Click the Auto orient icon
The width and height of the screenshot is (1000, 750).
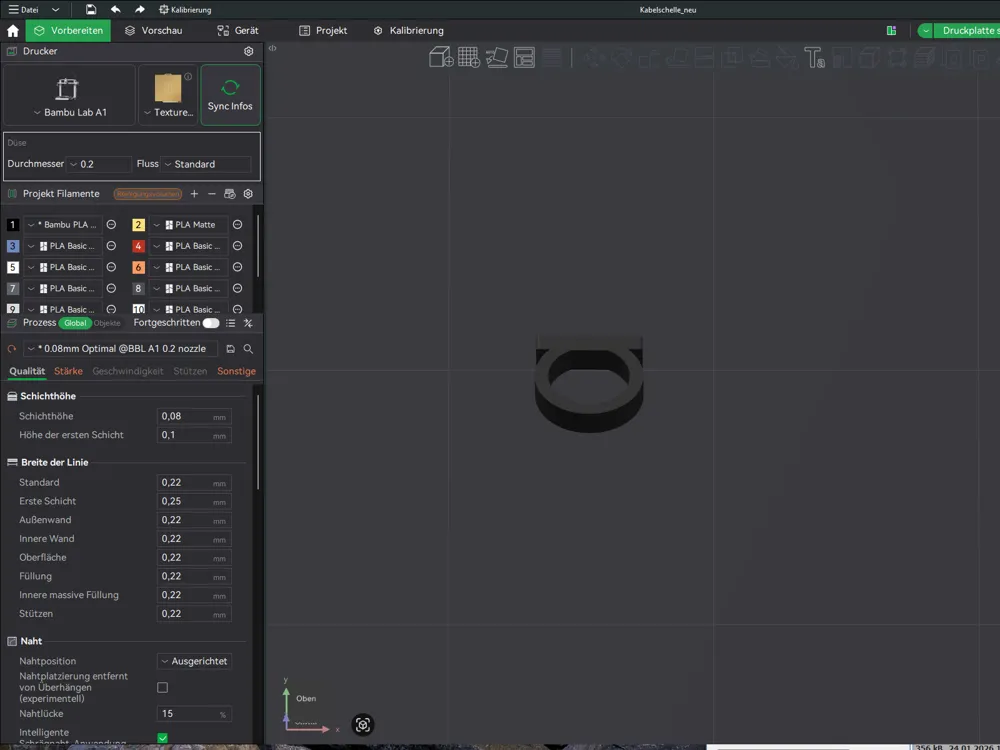497,57
